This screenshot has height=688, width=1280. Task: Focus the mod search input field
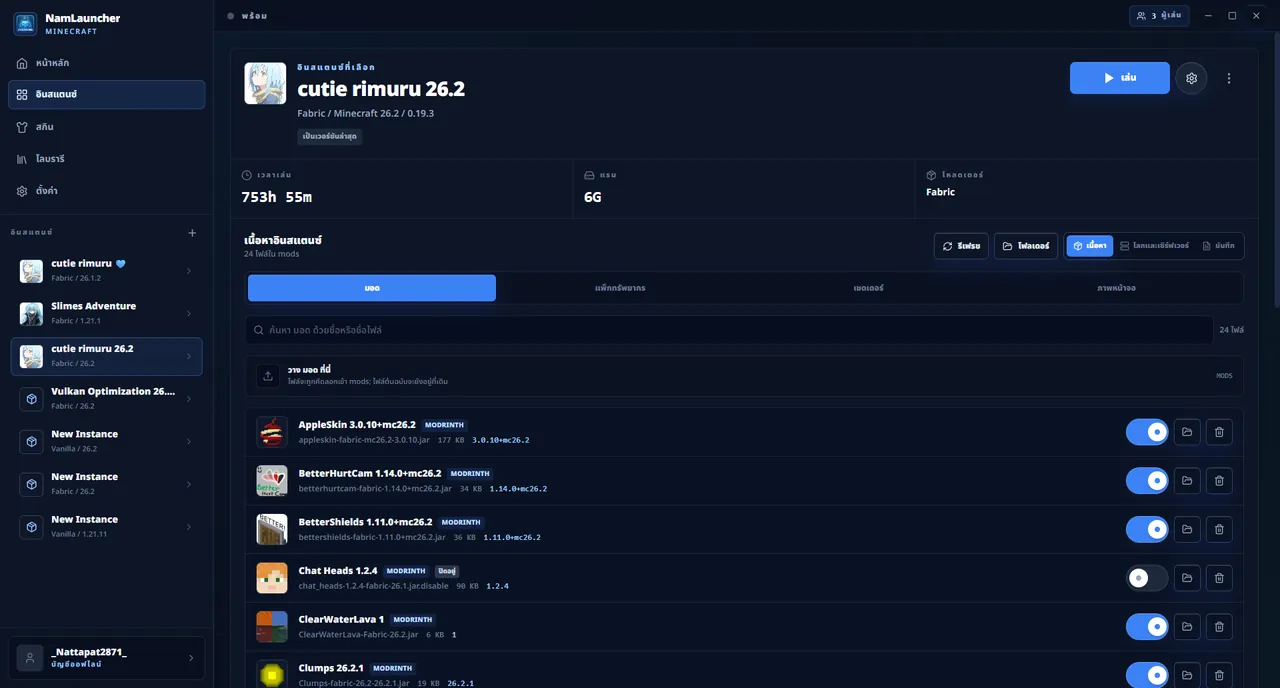coord(729,330)
